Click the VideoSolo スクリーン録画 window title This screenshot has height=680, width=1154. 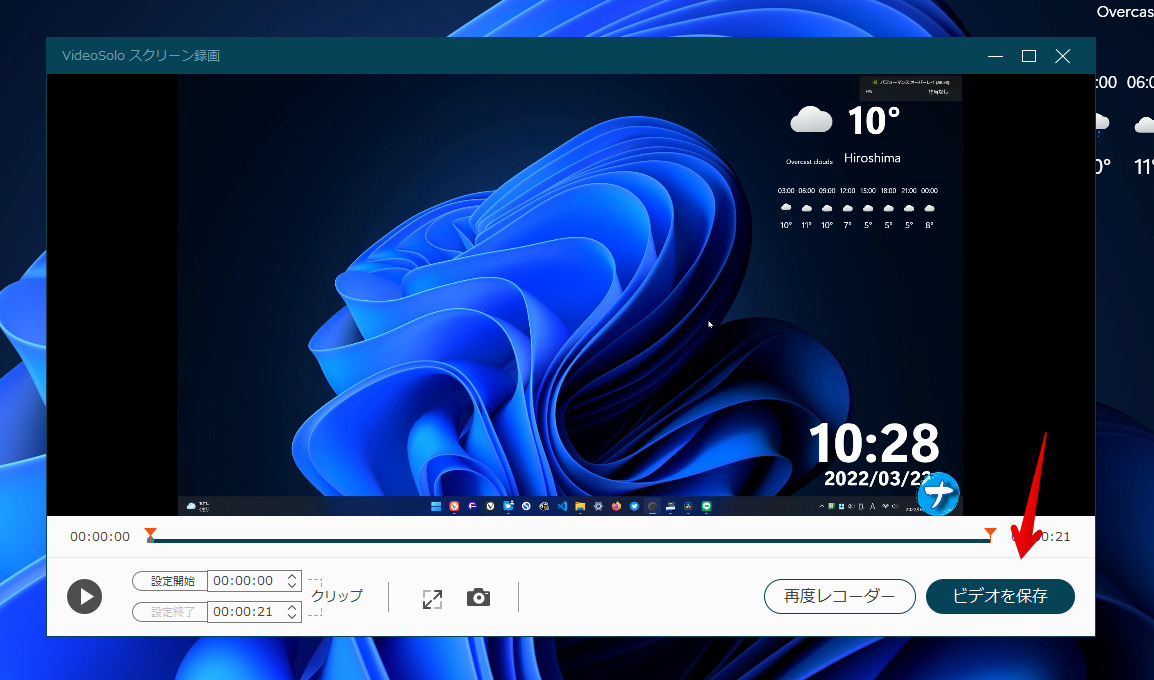(x=141, y=55)
